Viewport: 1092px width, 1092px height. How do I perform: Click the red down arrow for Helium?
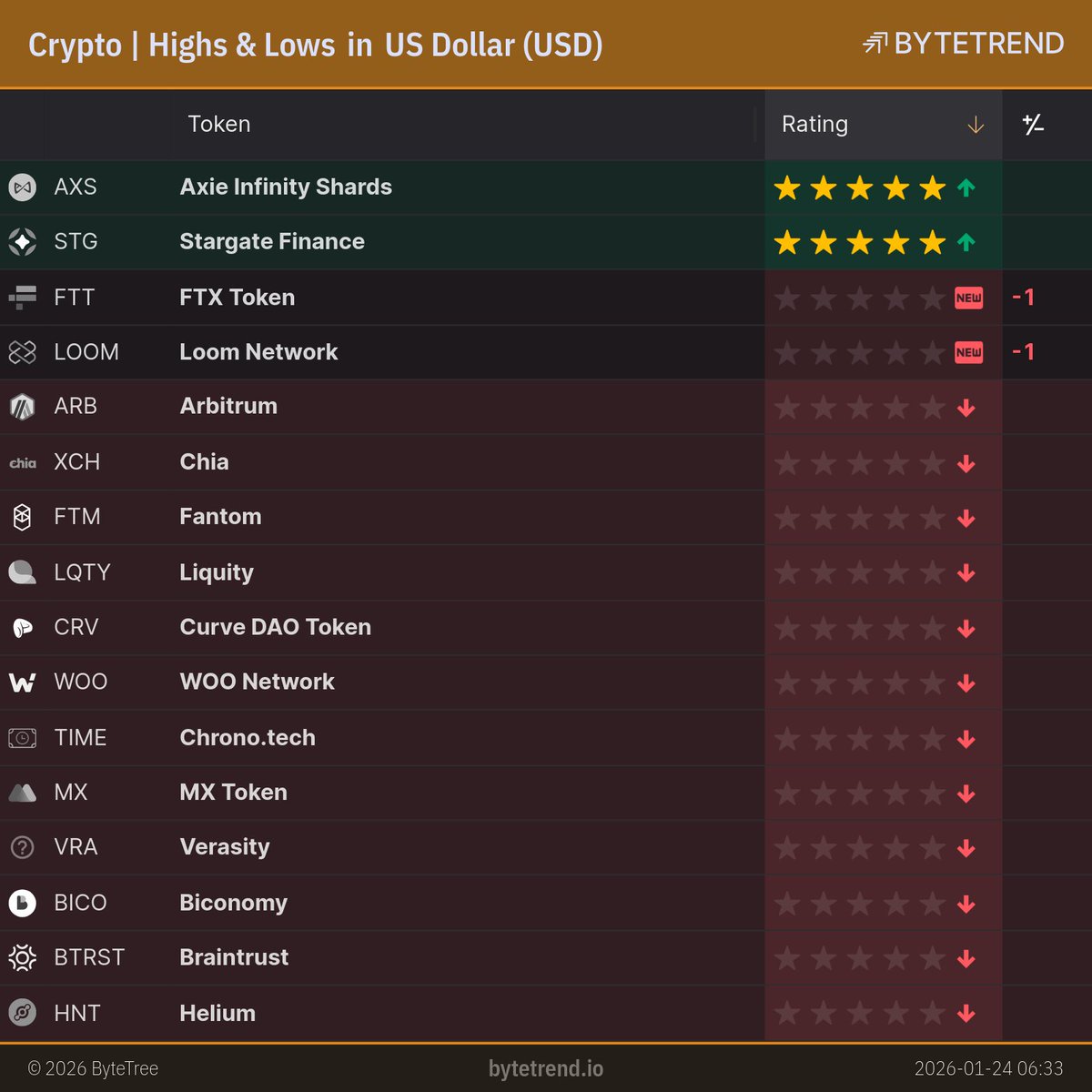(x=966, y=1013)
